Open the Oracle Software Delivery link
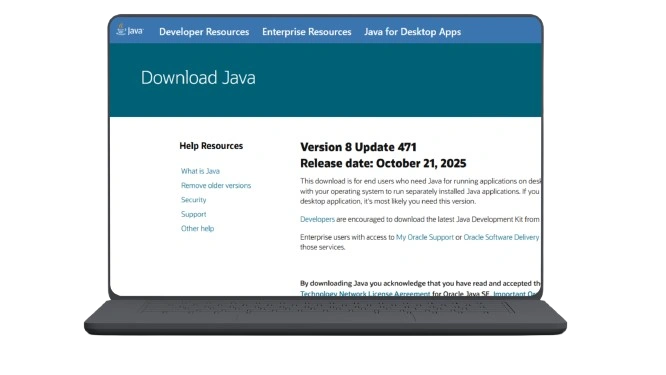The height and width of the screenshot is (375, 666). tap(501, 237)
